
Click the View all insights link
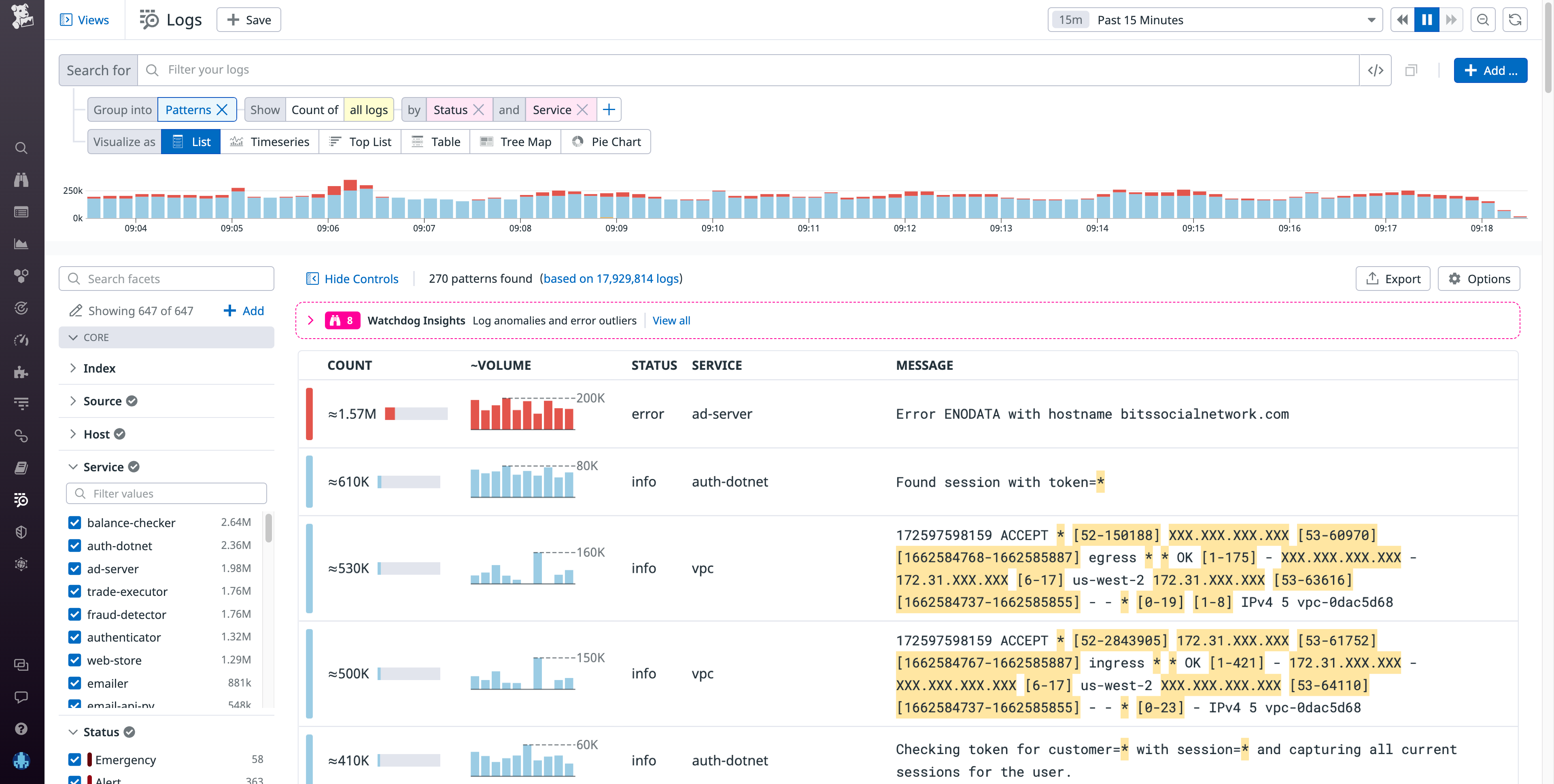[x=671, y=320]
